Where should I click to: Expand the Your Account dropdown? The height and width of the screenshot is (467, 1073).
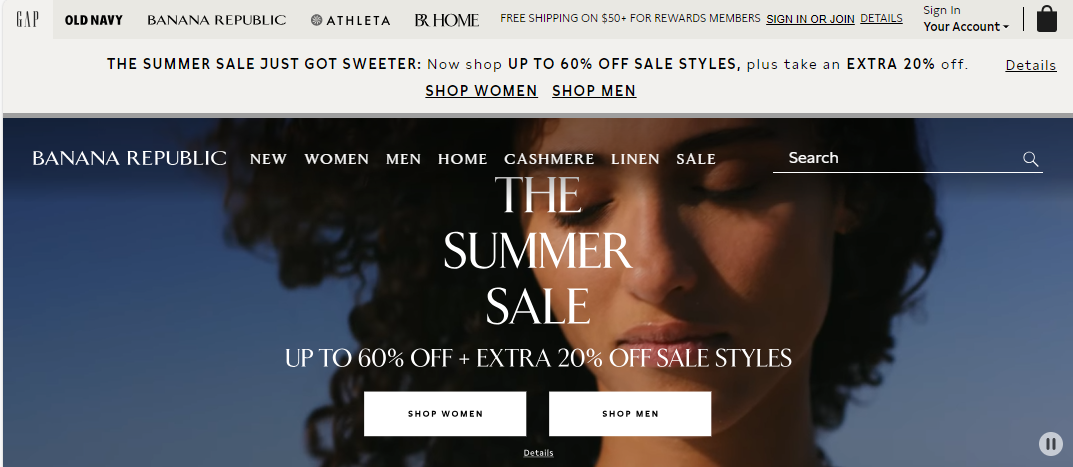(x=966, y=27)
